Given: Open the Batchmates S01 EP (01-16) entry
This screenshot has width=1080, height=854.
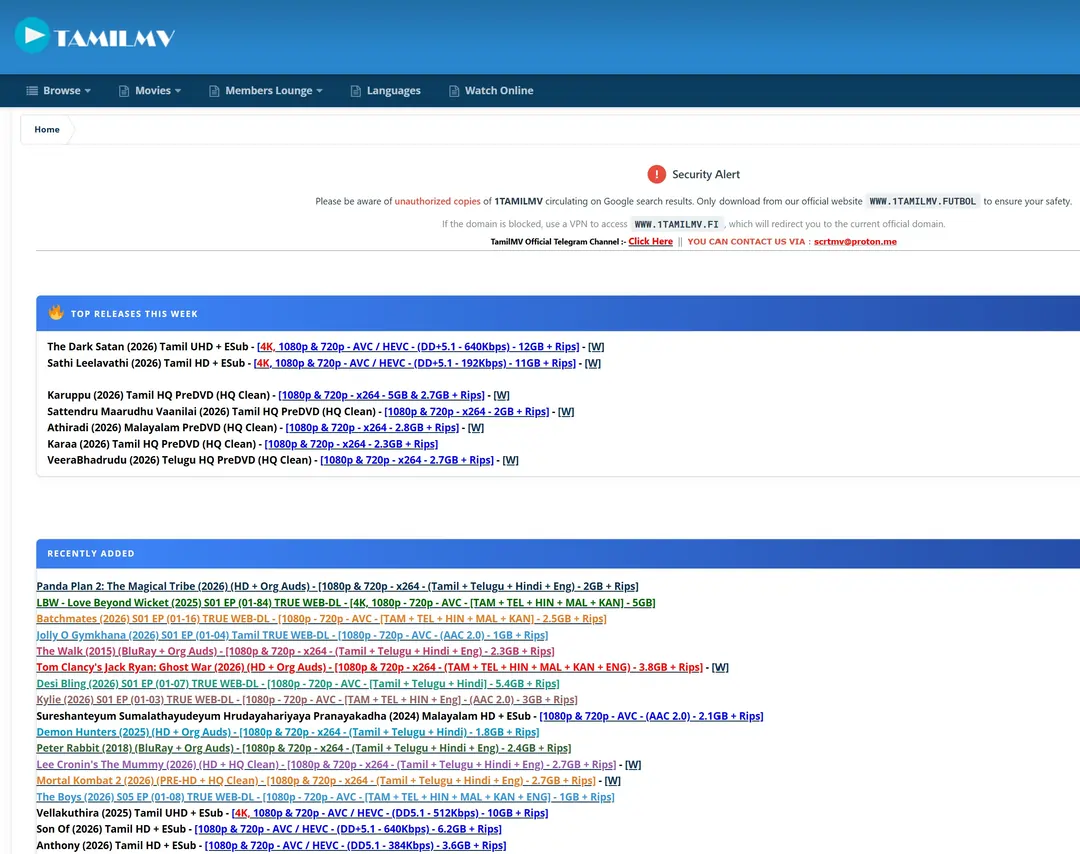Looking at the screenshot, I should pos(321,618).
